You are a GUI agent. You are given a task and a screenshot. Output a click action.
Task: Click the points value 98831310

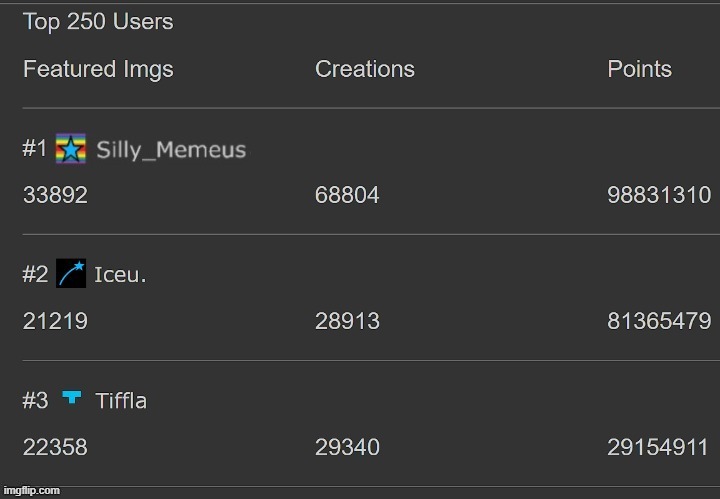(x=659, y=196)
